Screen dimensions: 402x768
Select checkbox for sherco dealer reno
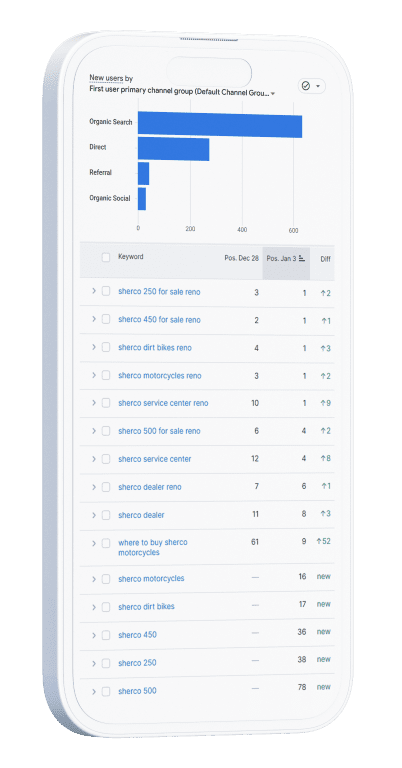(106, 487)
